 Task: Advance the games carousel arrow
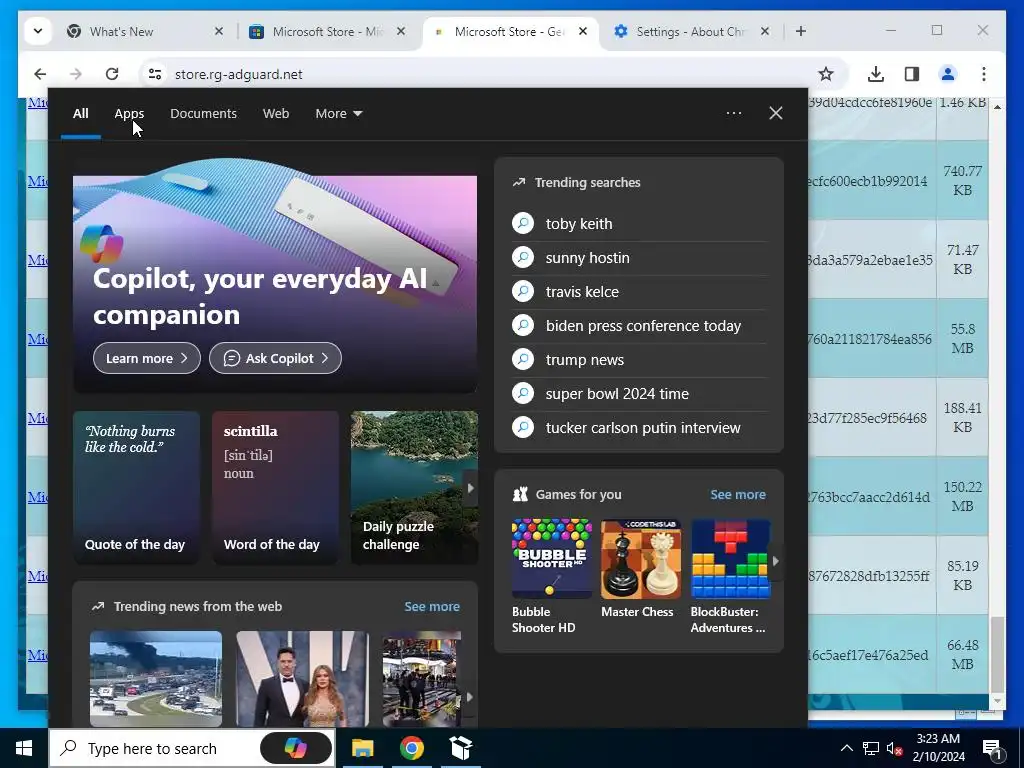pos(775,561)
